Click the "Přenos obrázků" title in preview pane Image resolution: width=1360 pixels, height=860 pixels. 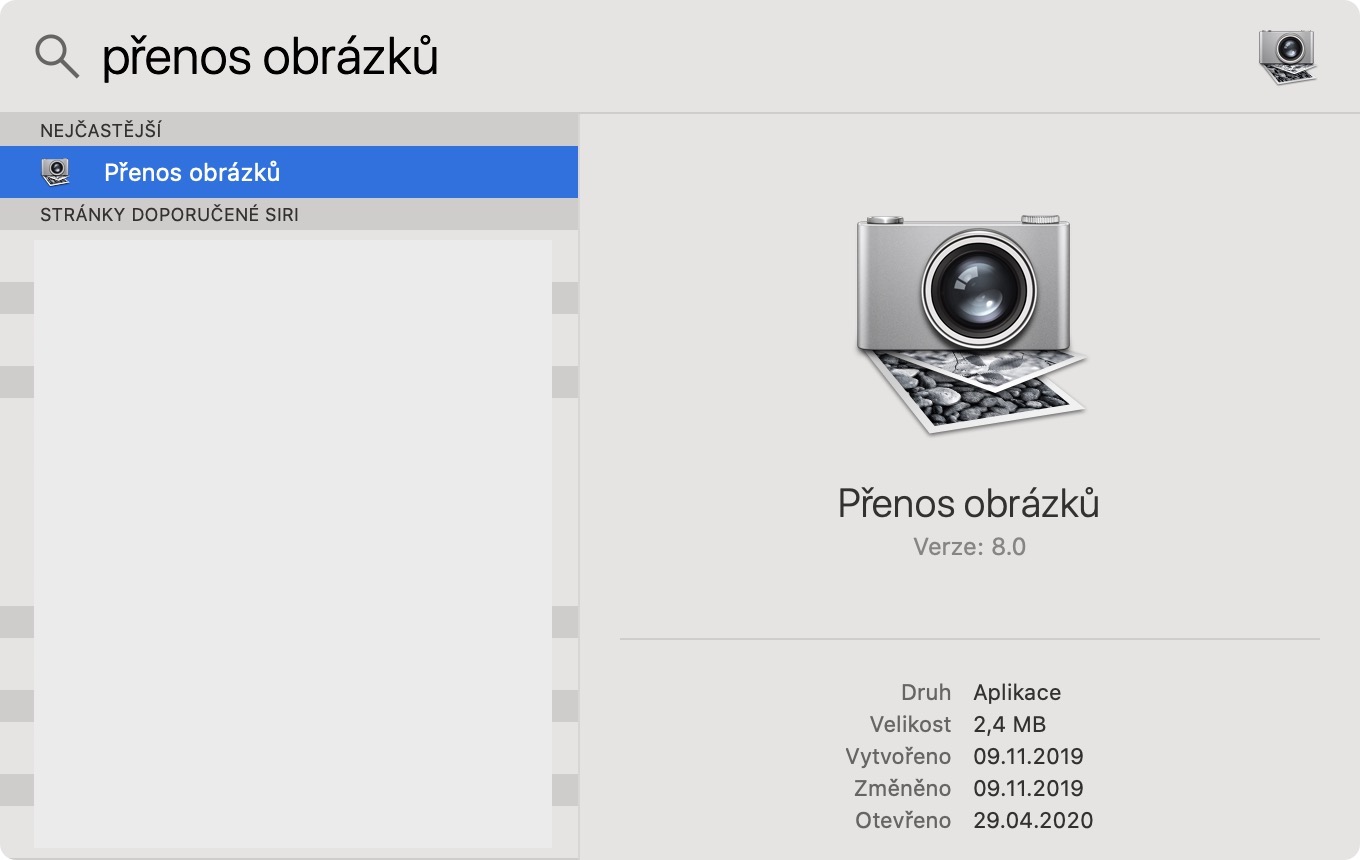point(968,503)
